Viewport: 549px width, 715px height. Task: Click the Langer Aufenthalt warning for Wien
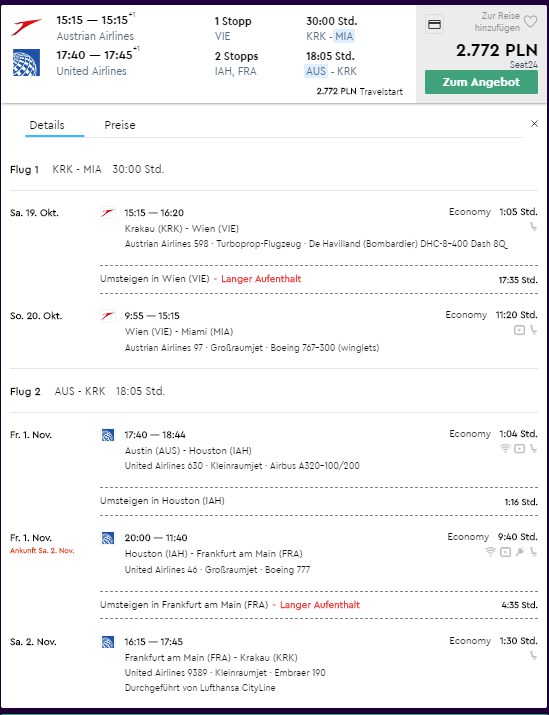(x=261, y=279)
